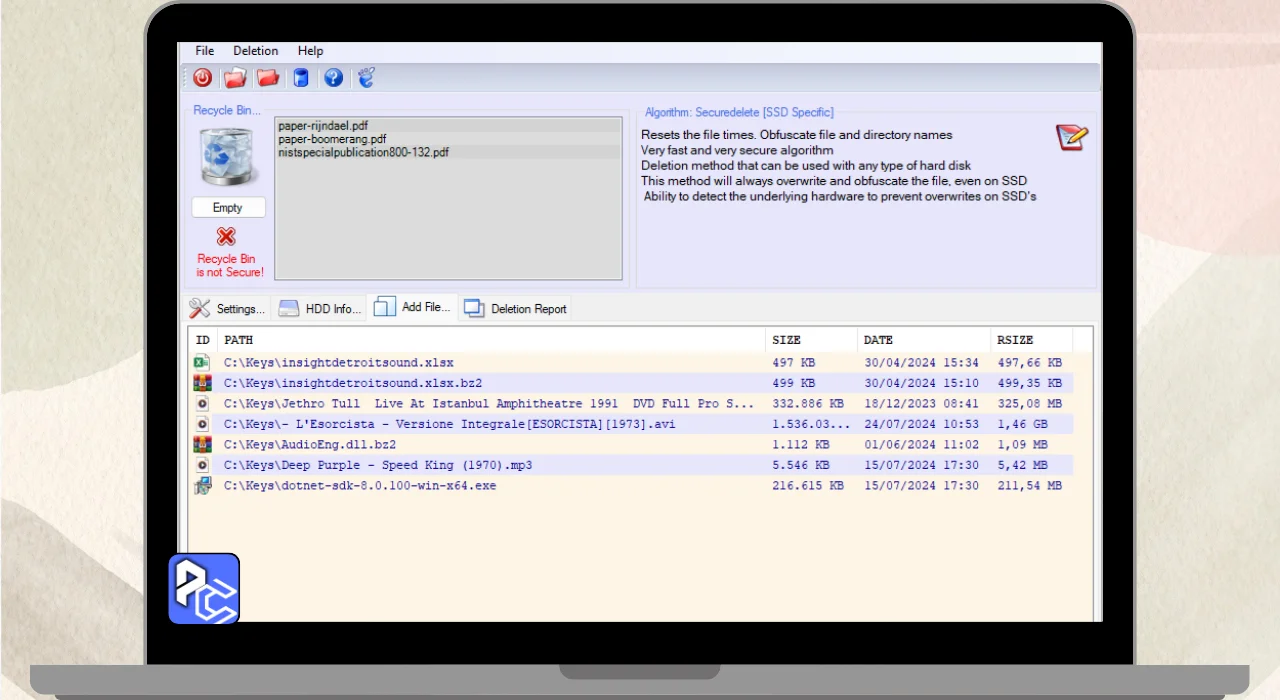Click the red X not-secure icon
1280x700 pixels.
tap(227, 237)
